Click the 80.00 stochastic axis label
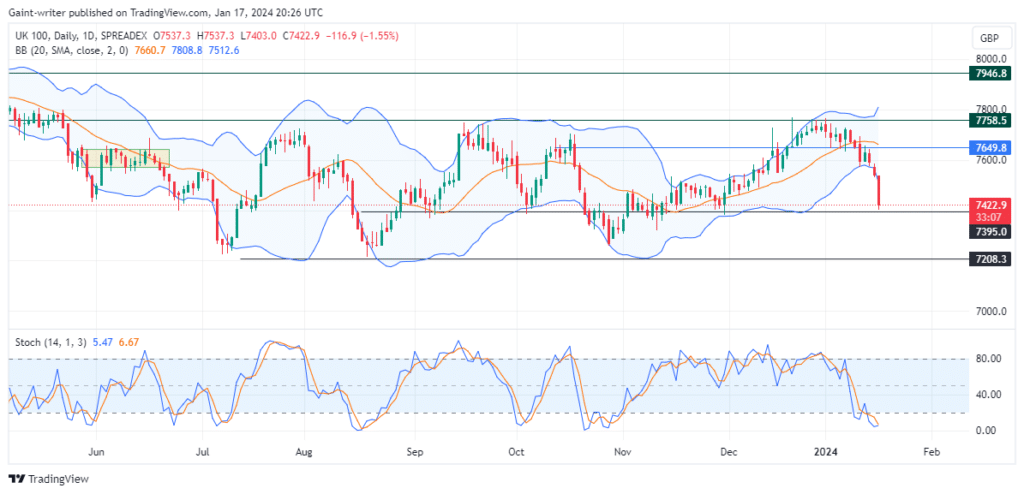 988,358
